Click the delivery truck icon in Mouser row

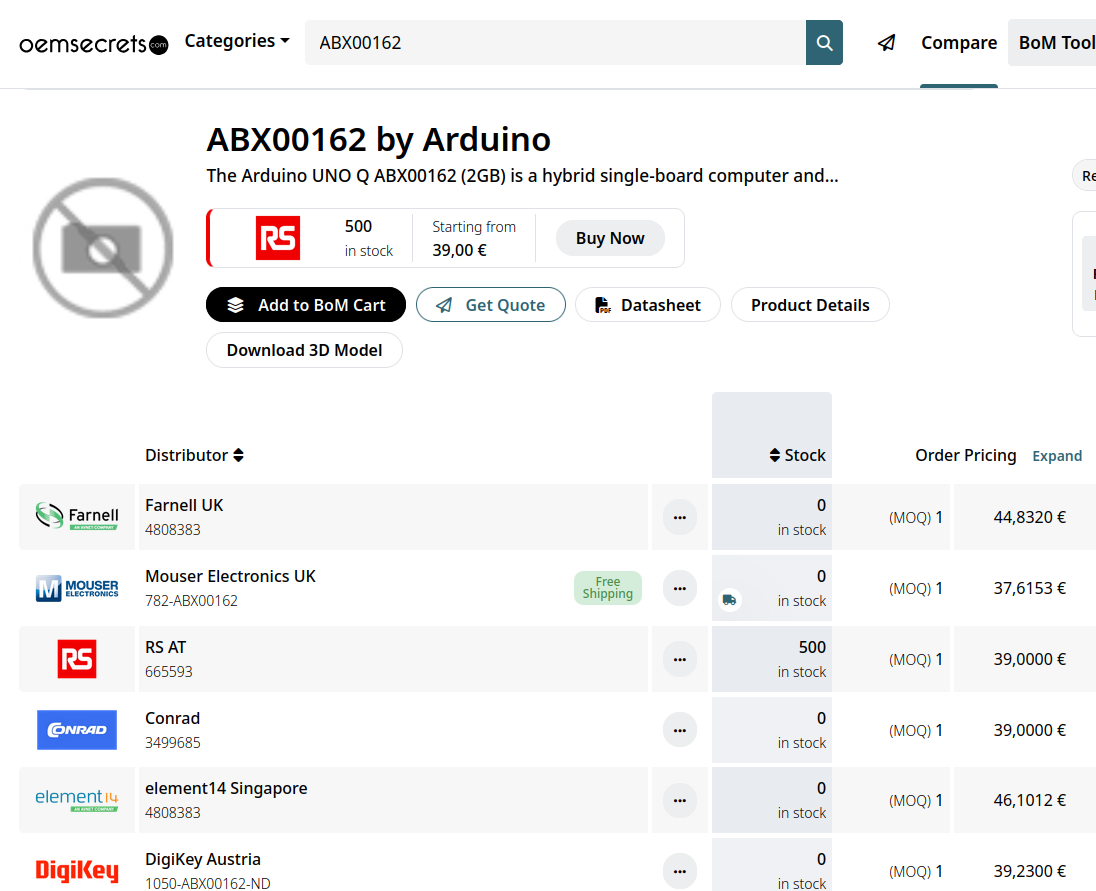730,600
